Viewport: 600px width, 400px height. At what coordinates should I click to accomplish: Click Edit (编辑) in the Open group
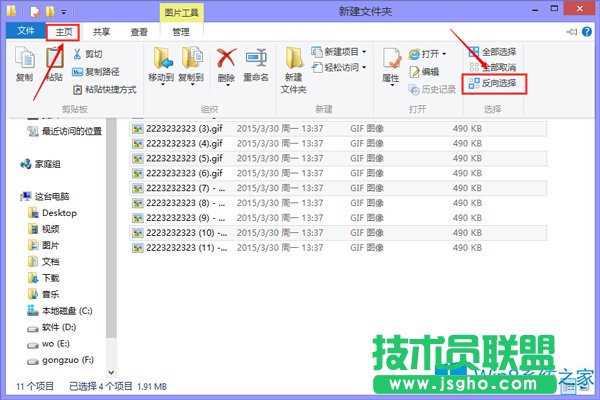[424, 72]
